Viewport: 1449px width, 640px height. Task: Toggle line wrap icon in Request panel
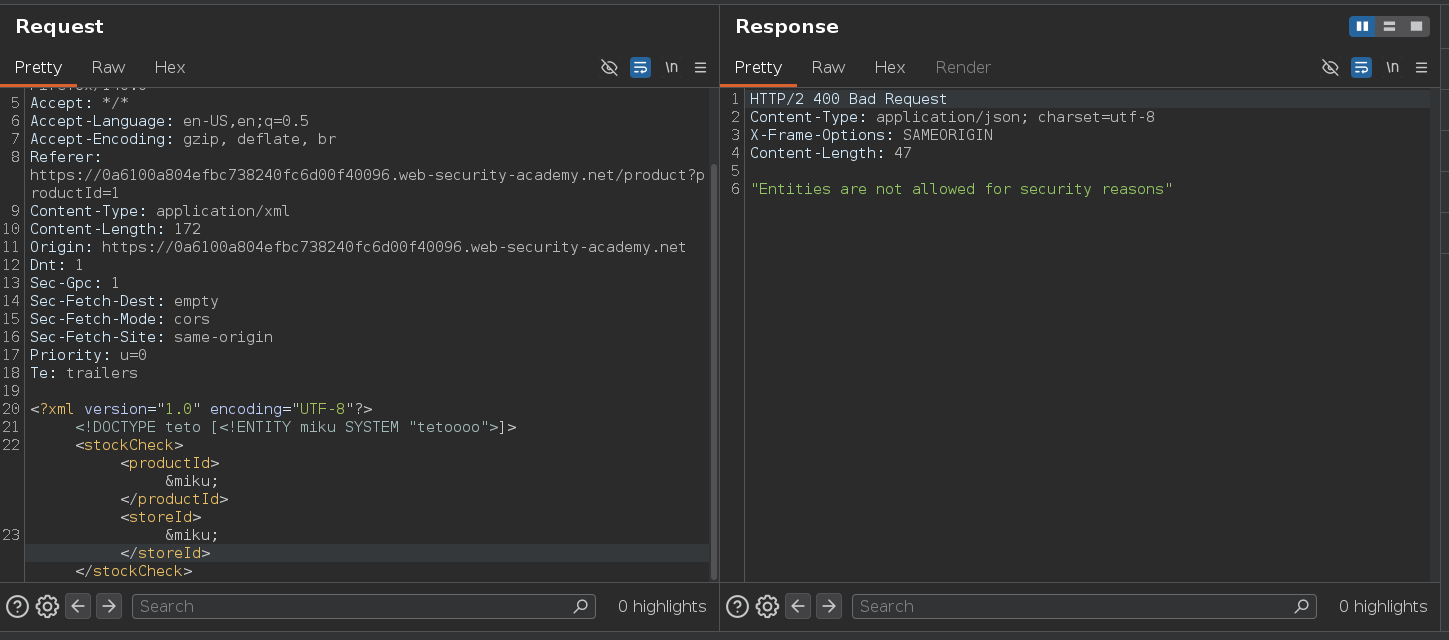pos(640,67)
